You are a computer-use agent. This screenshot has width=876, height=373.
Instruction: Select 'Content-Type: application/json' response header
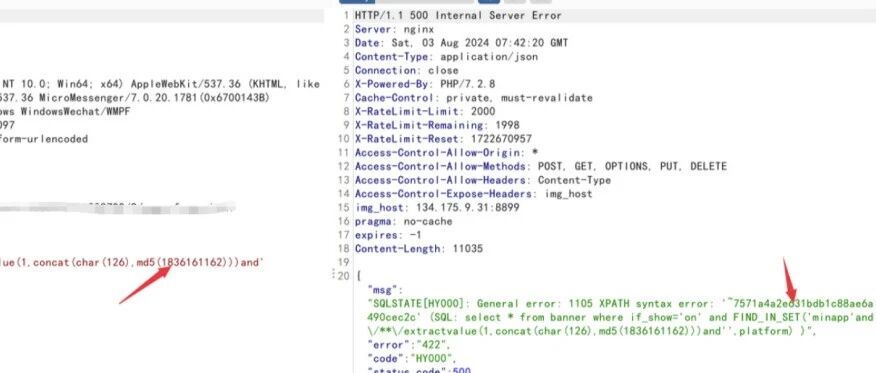446,57
